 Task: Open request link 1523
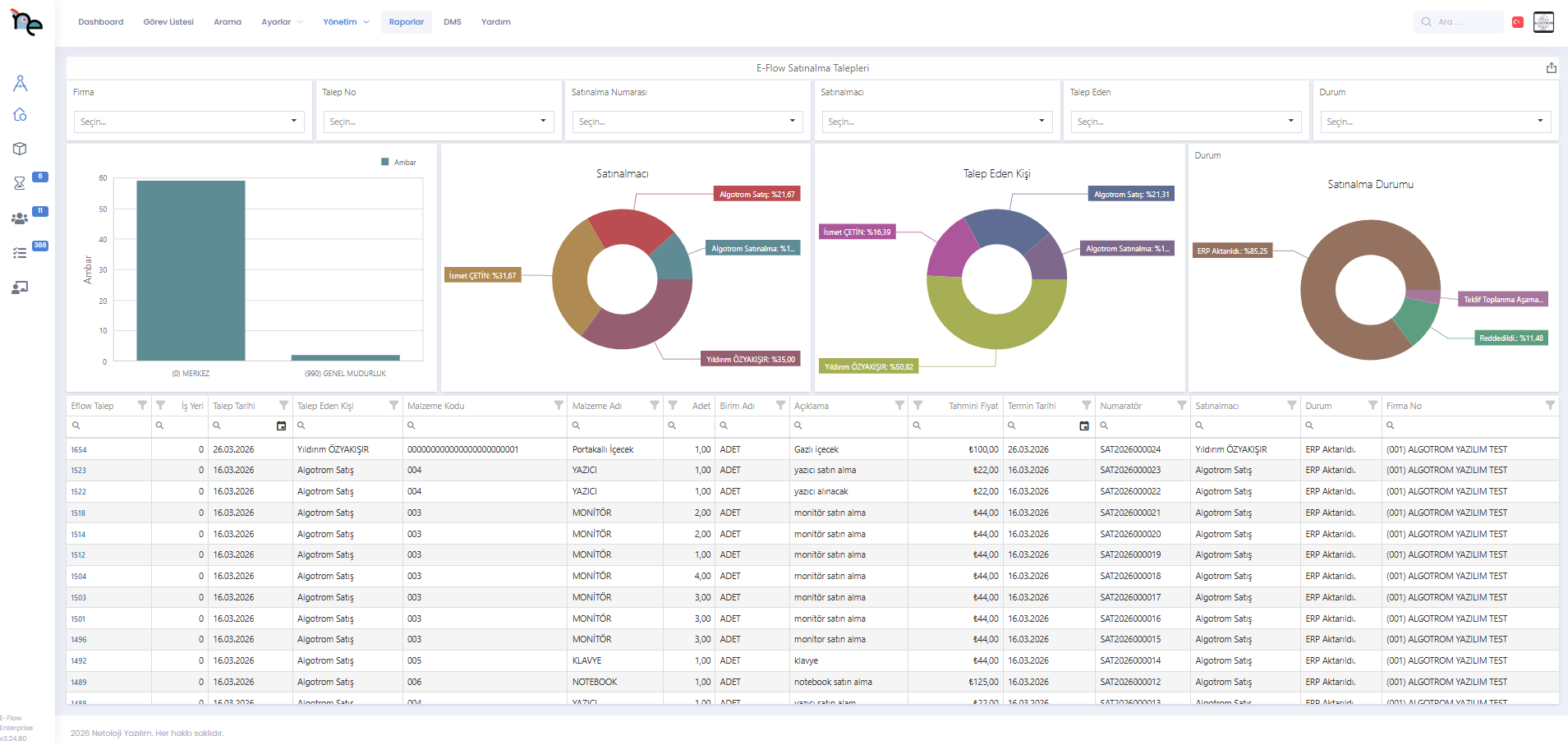click(79, 471)
